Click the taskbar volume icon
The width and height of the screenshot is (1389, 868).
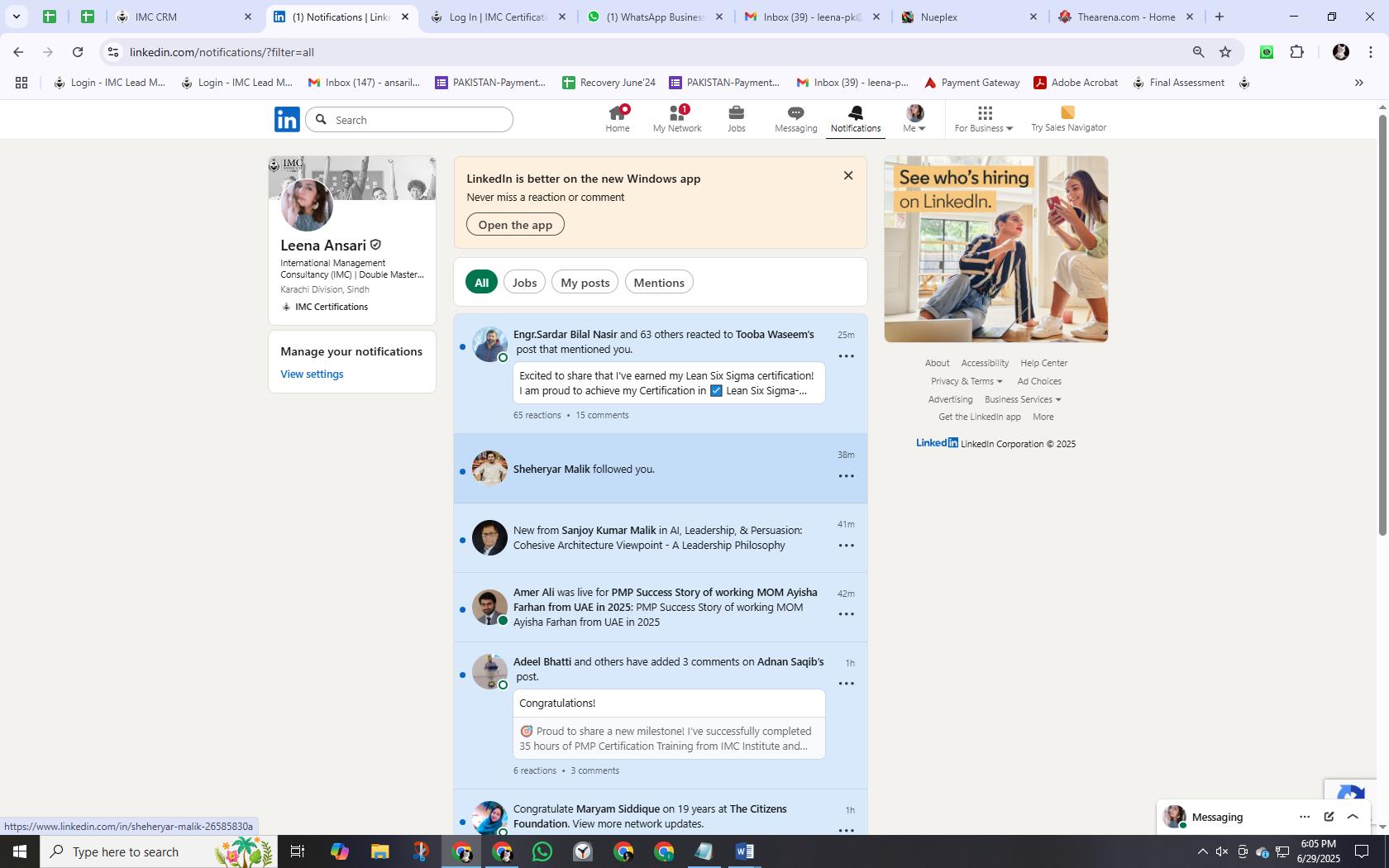pyautogui.click(x=1222, y=851)
